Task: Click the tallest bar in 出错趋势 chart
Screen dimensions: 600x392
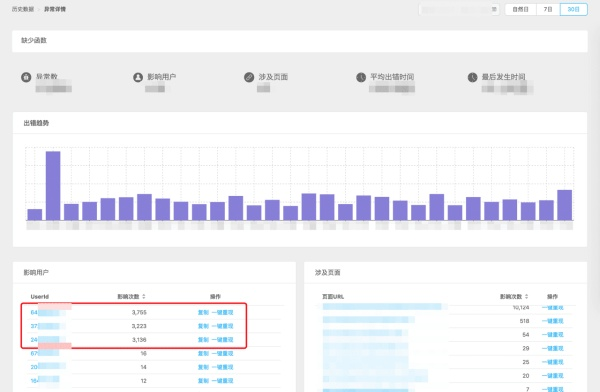Action: 53,186
